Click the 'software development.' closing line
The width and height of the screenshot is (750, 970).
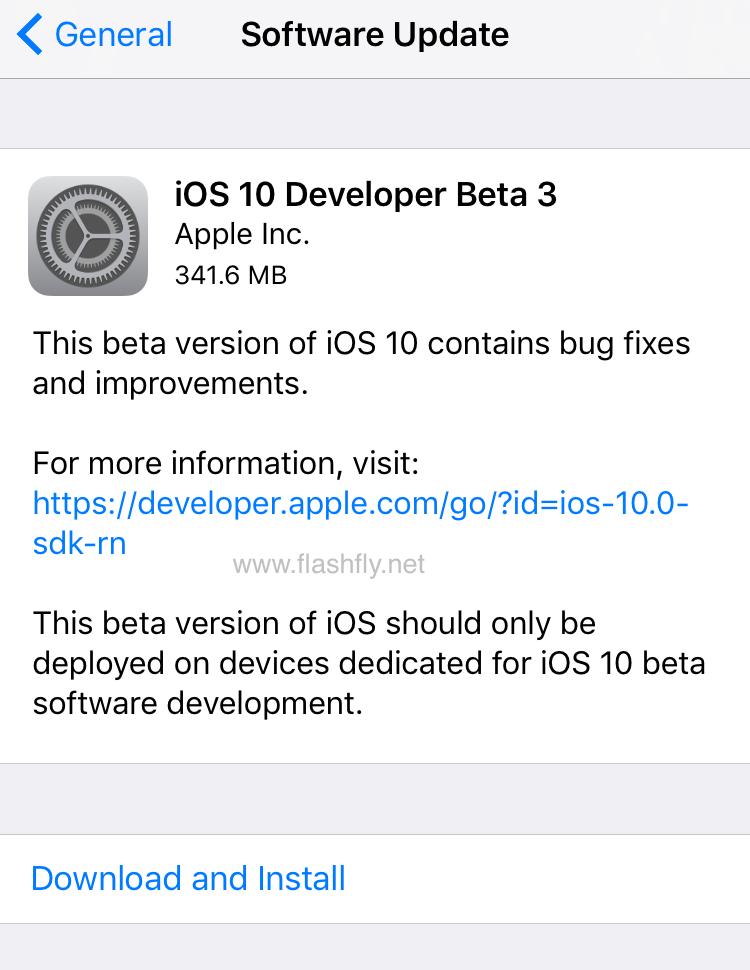(196, 703)
